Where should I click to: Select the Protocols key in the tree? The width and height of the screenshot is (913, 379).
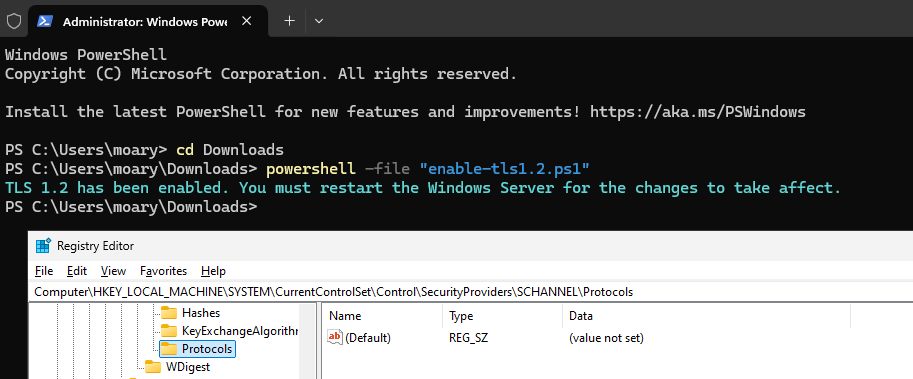click(197, 349)
